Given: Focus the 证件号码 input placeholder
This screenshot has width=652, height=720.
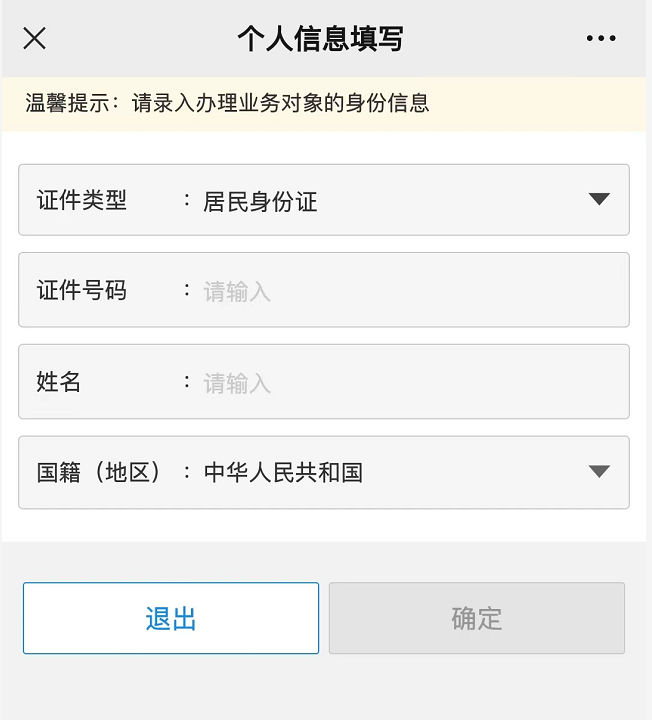Looking at the screenshot, I should click(238, 292).
